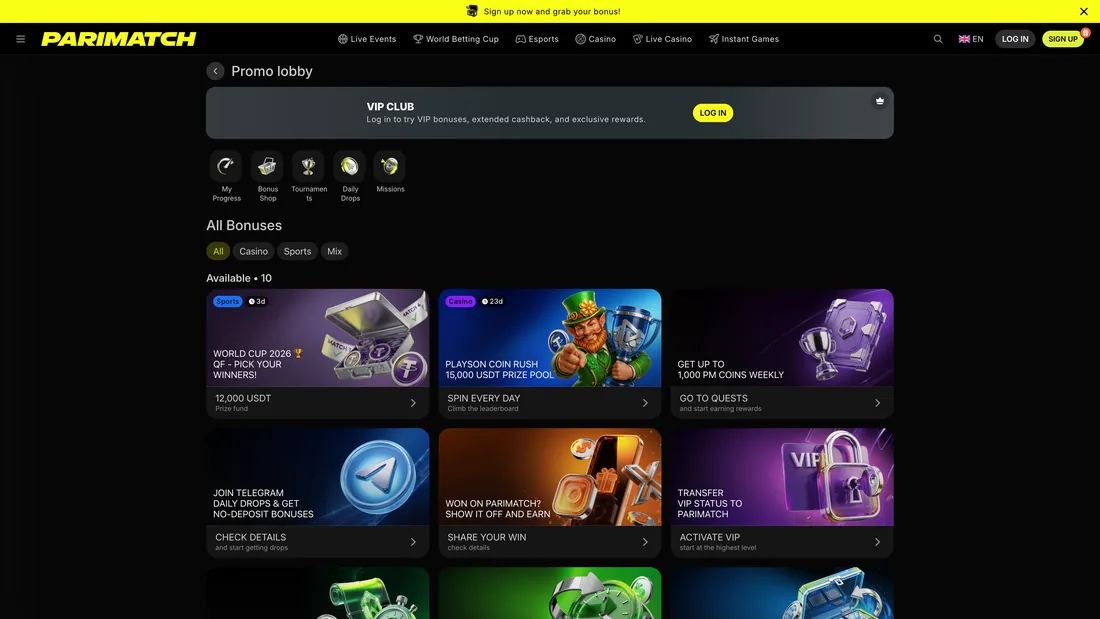
Task: Click the gift badge on Sign Up button
Action: pyautogui.click(x=1085, y=32)
